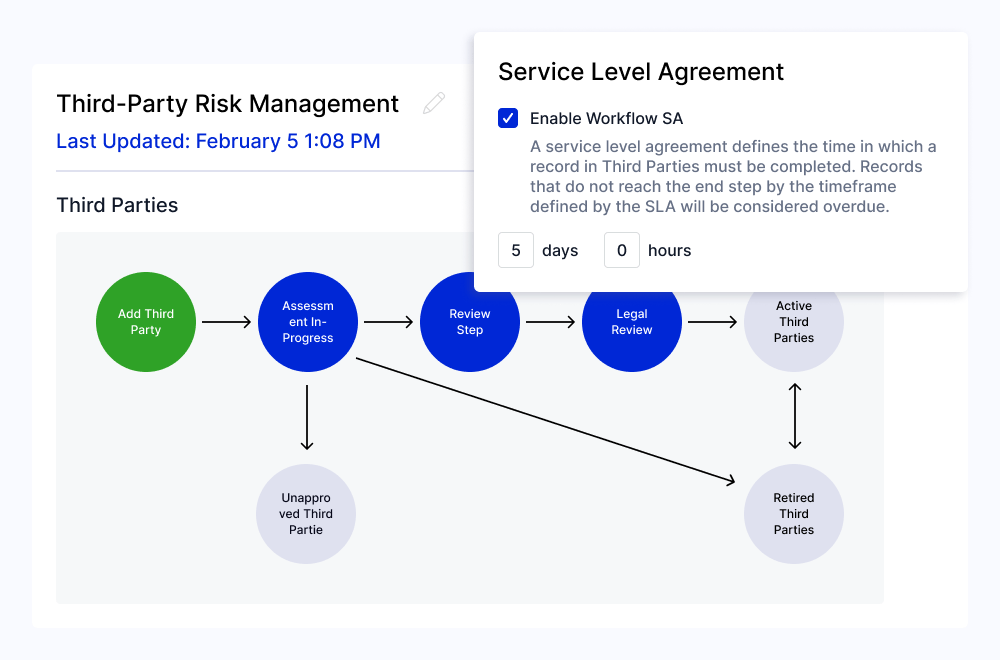Select the green Add Third Party node
The height and width of the screenshot is (660, 1000).
[146, 322]
